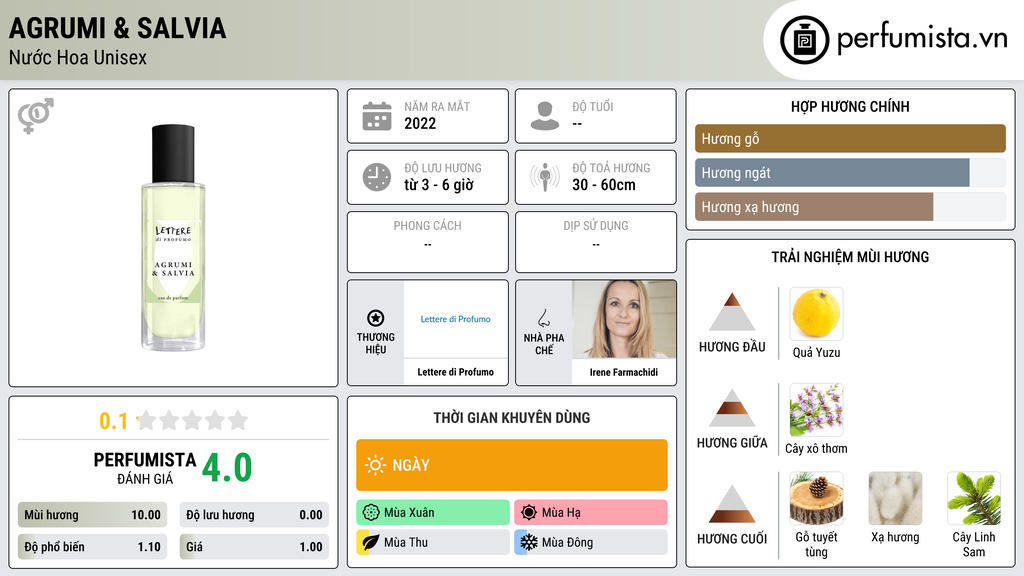
Task: Click the sun icon in the Ngày bar
Action: [375, 465]
